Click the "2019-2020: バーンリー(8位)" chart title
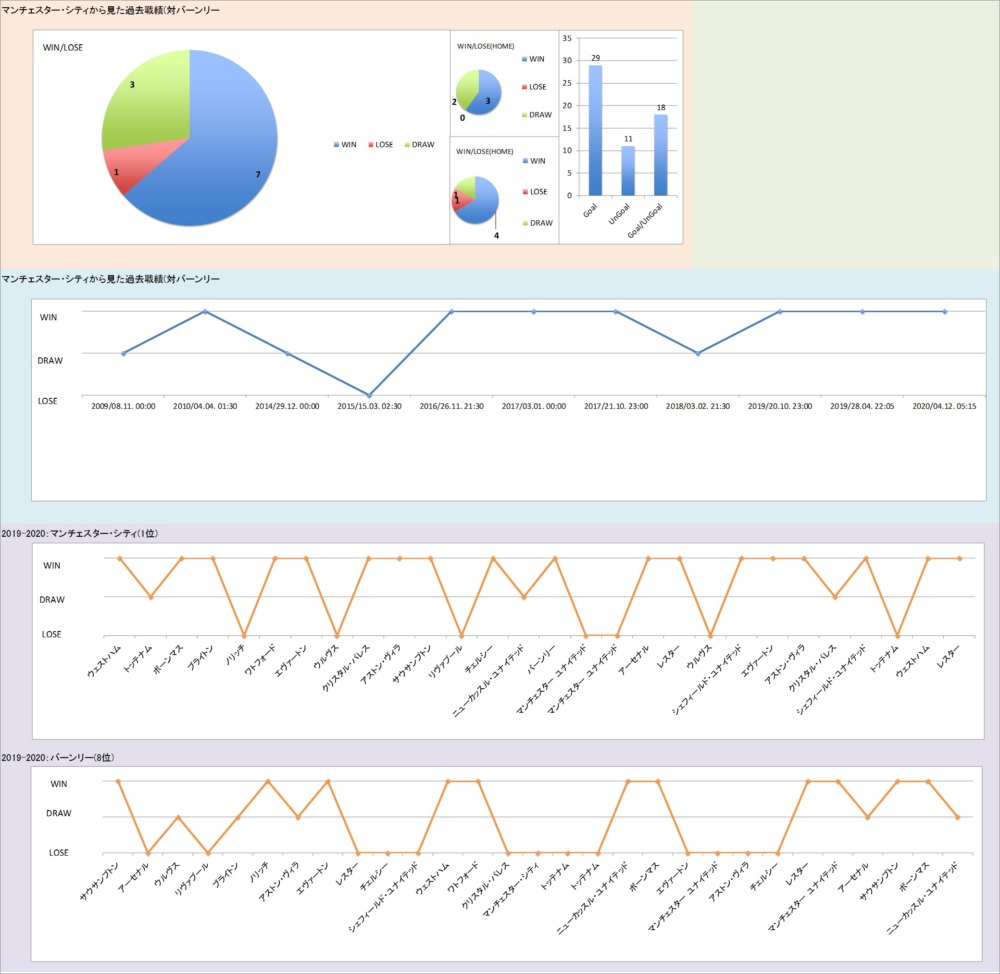 pos(58,757)
